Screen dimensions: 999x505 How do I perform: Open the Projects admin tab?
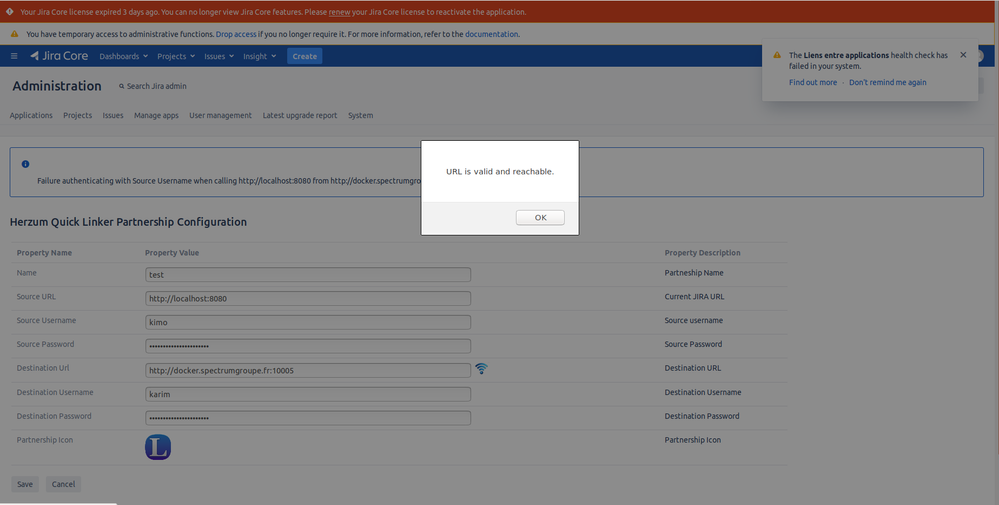(77, 115)
